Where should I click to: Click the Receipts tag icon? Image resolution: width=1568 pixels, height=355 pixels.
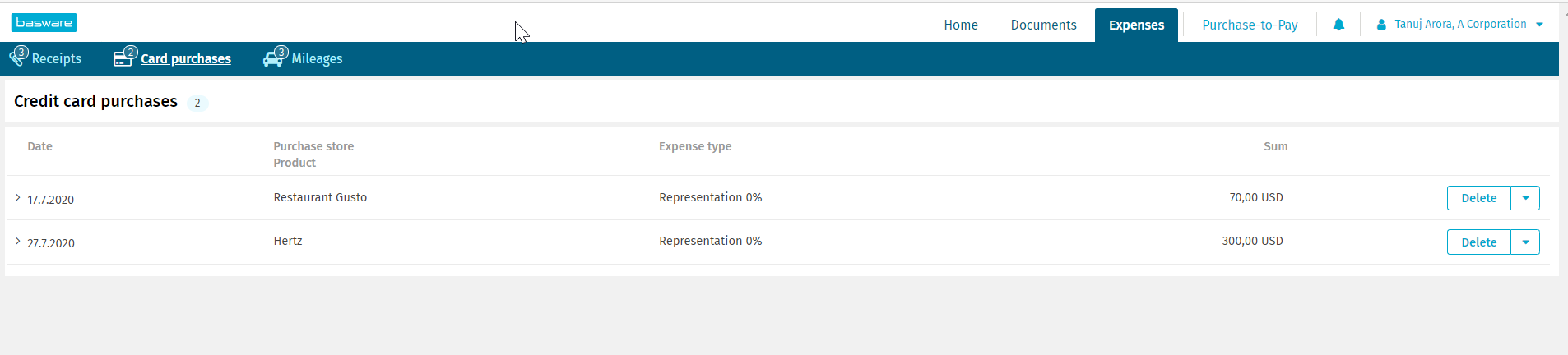point(17,58)
